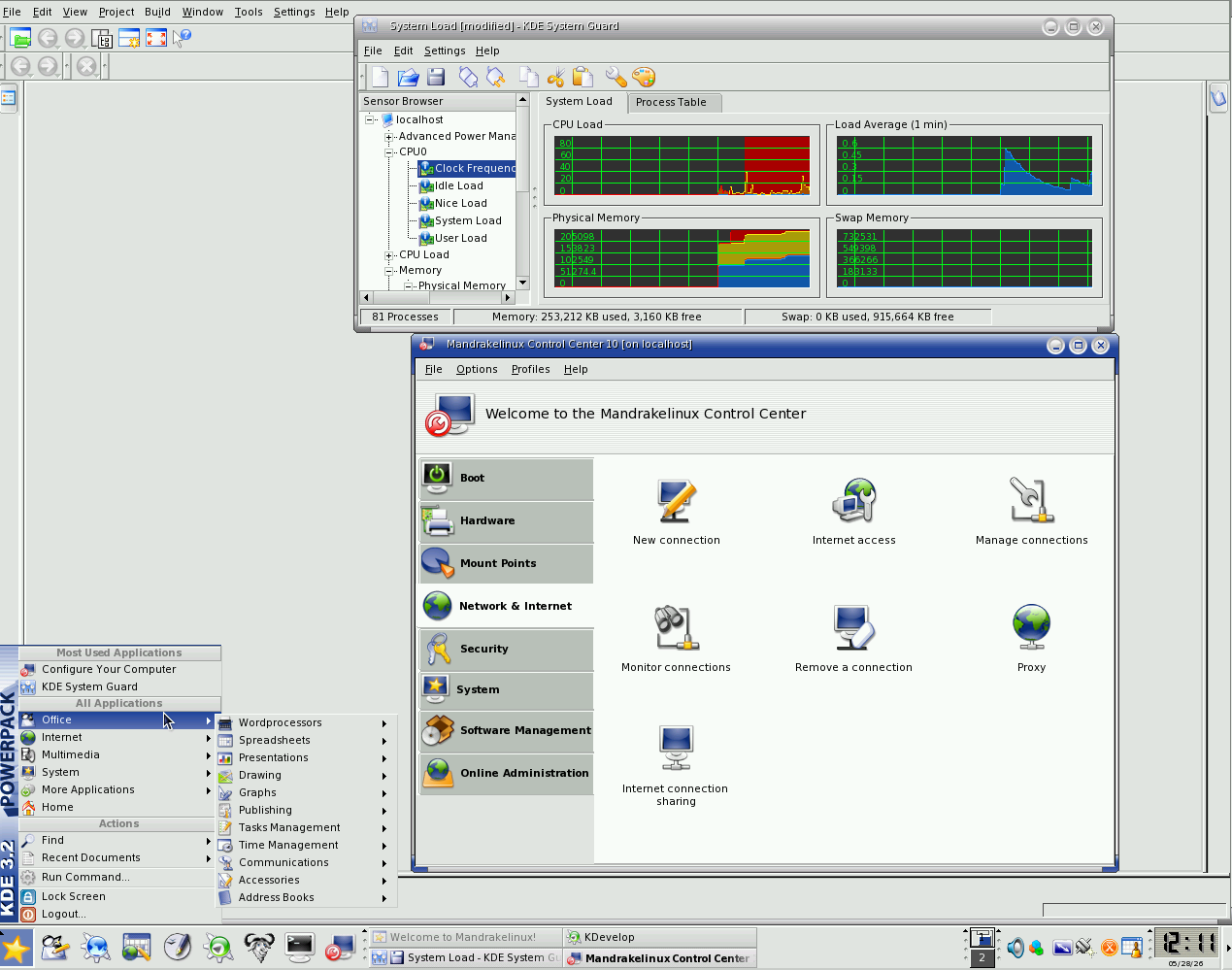The width and height of the screenshot is (1232, 970).
Task: Expand the CPU Load tree node
Action: point(389,255)
